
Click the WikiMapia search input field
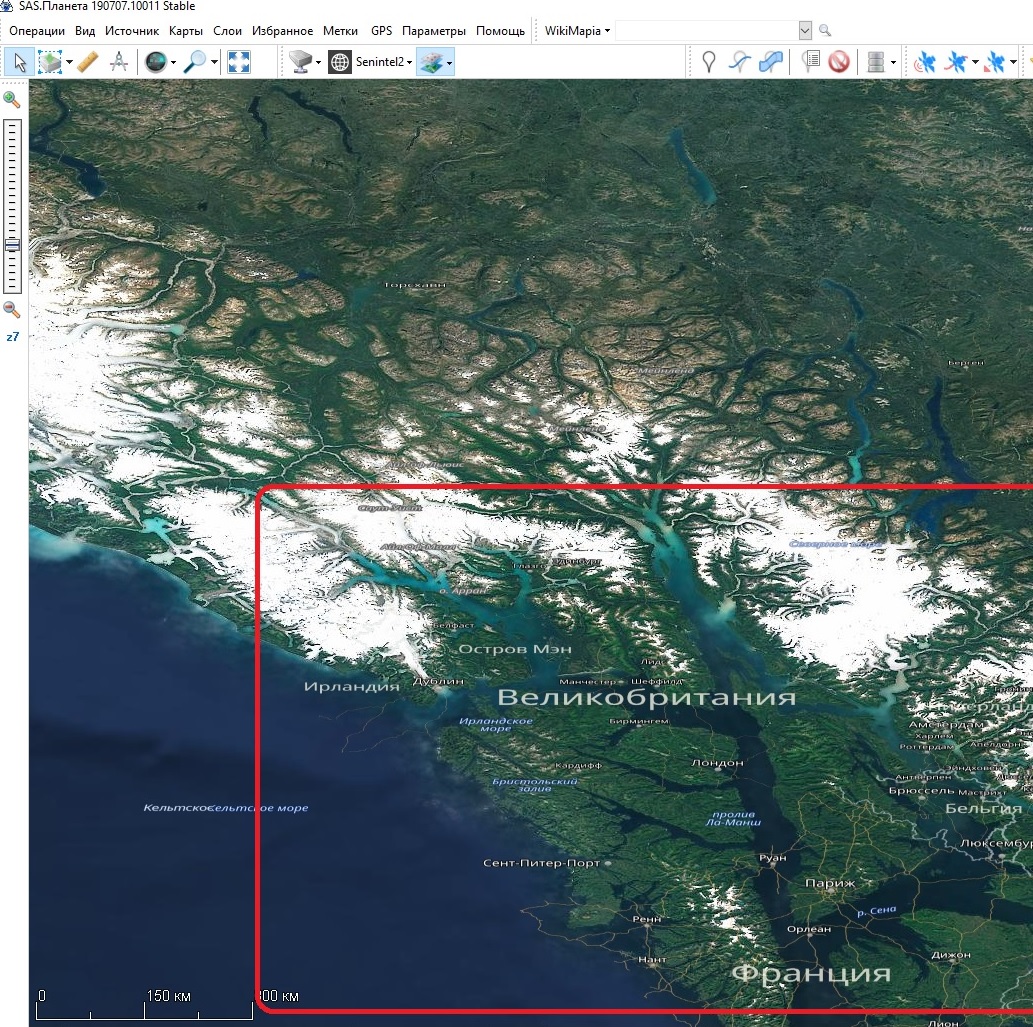pos(706,31)
